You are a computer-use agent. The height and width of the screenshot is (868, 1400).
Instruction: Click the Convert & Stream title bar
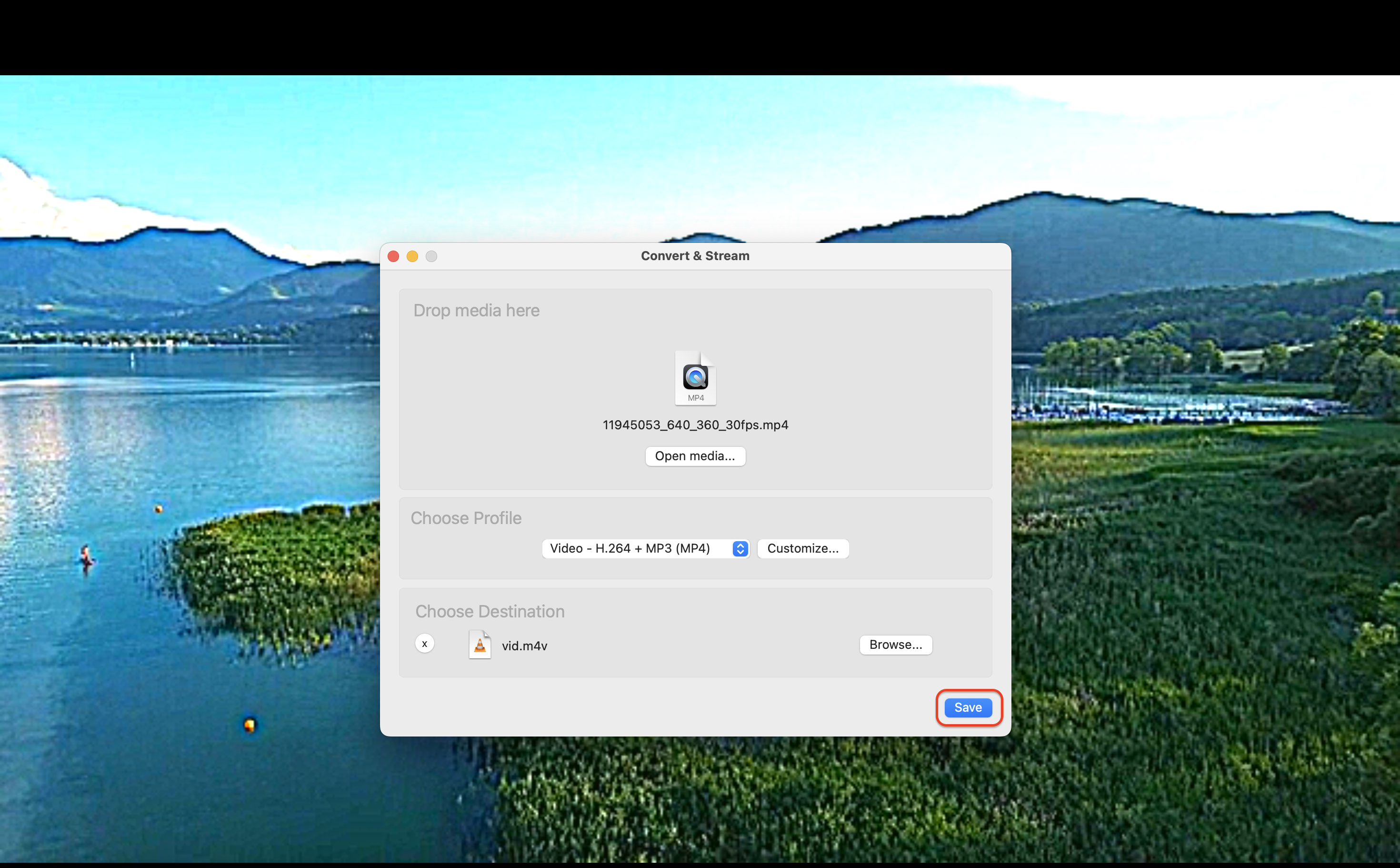coord(695,256)
